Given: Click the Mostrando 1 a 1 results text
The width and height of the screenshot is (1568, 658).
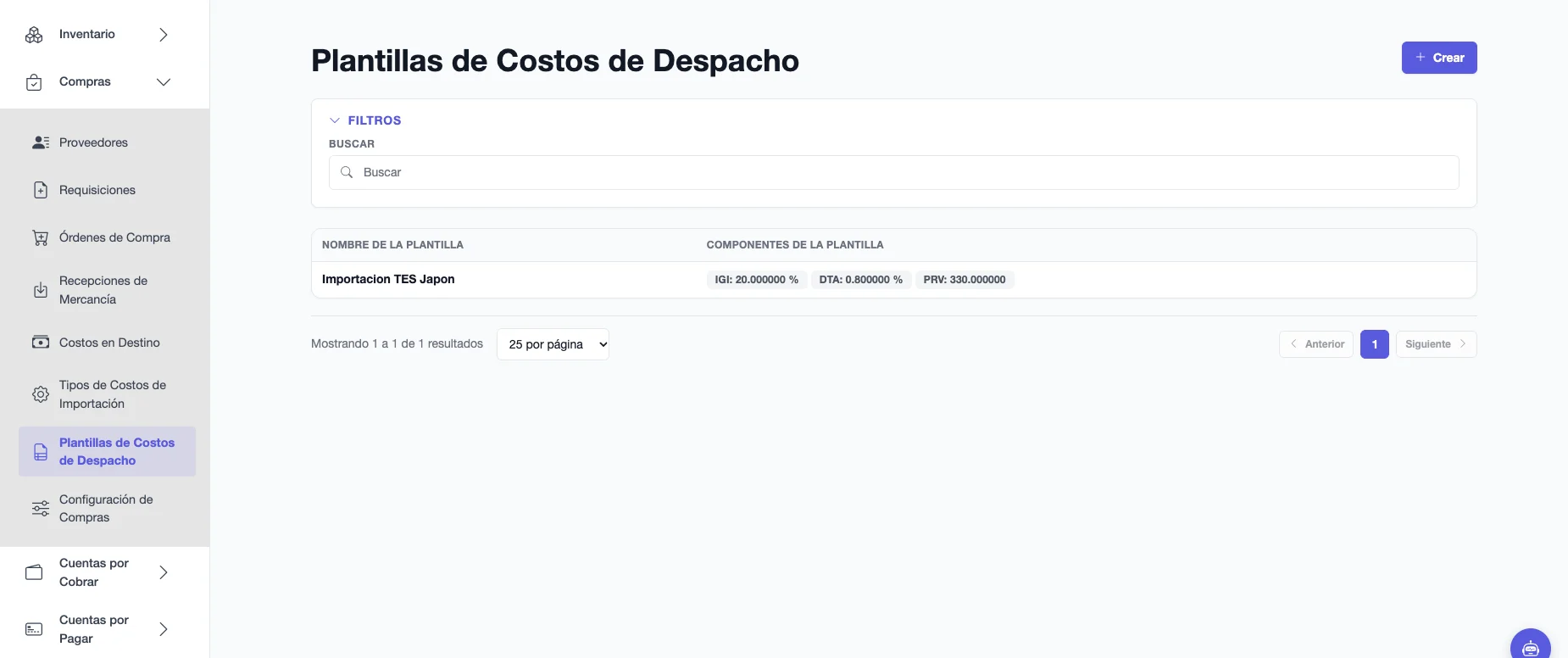Looking at the screenshot, I should coord(397,343).
